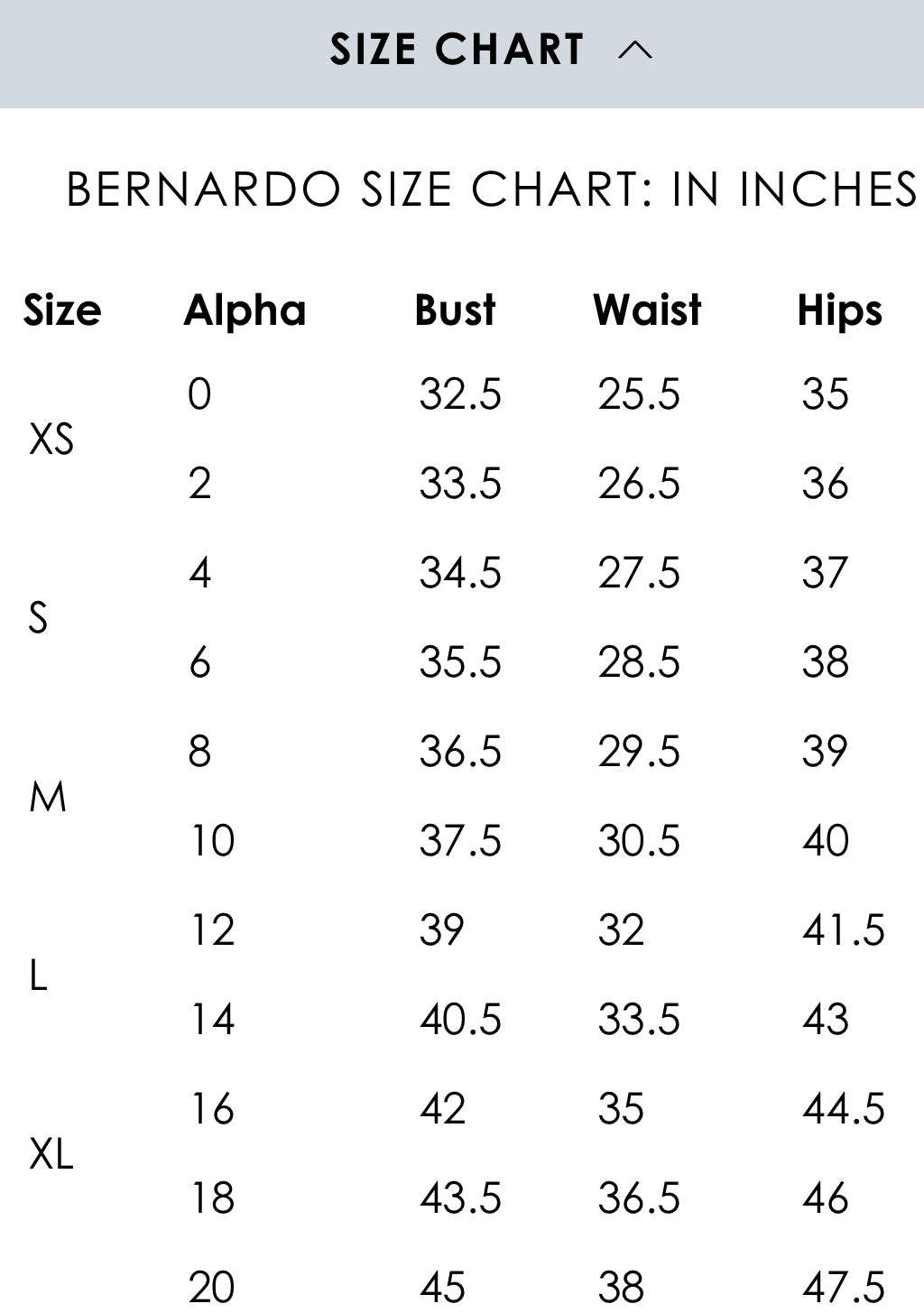Click the alpha size 0 entry
Viewport: 924px width, 1313px height.
pyautogui.click(x=200, y=394)
